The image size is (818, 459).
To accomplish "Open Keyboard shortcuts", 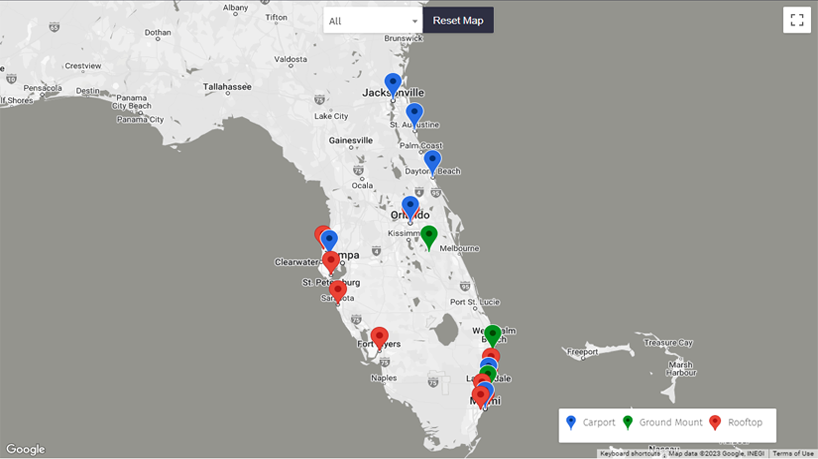I will [630, 454].
